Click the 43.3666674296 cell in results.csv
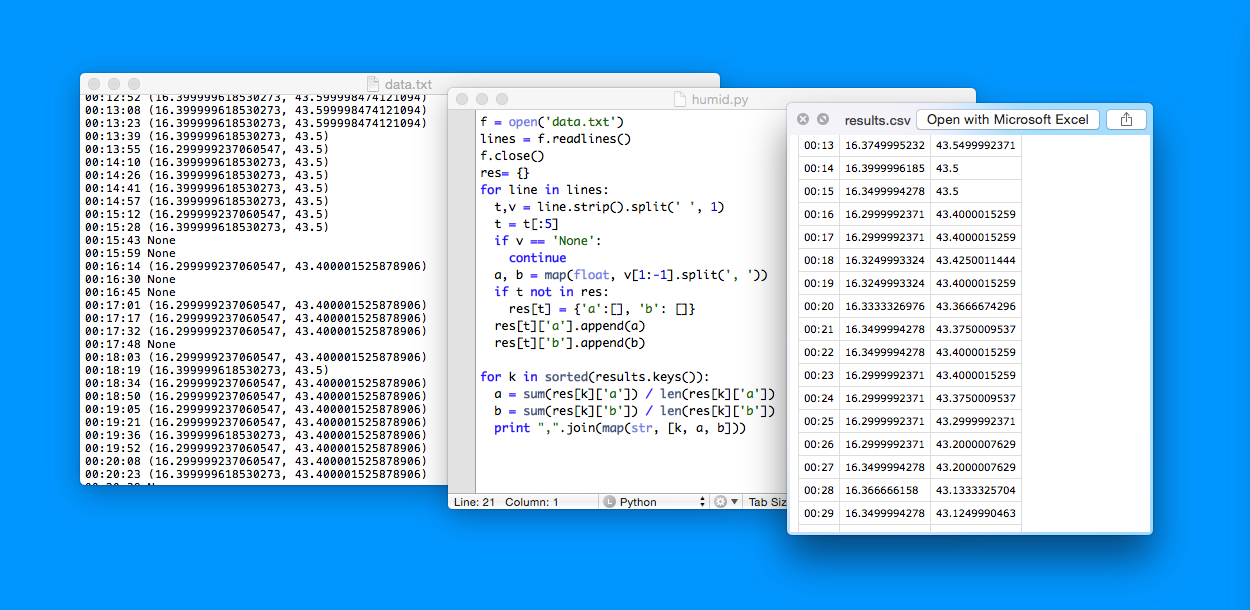 click(x=976, y=307)
